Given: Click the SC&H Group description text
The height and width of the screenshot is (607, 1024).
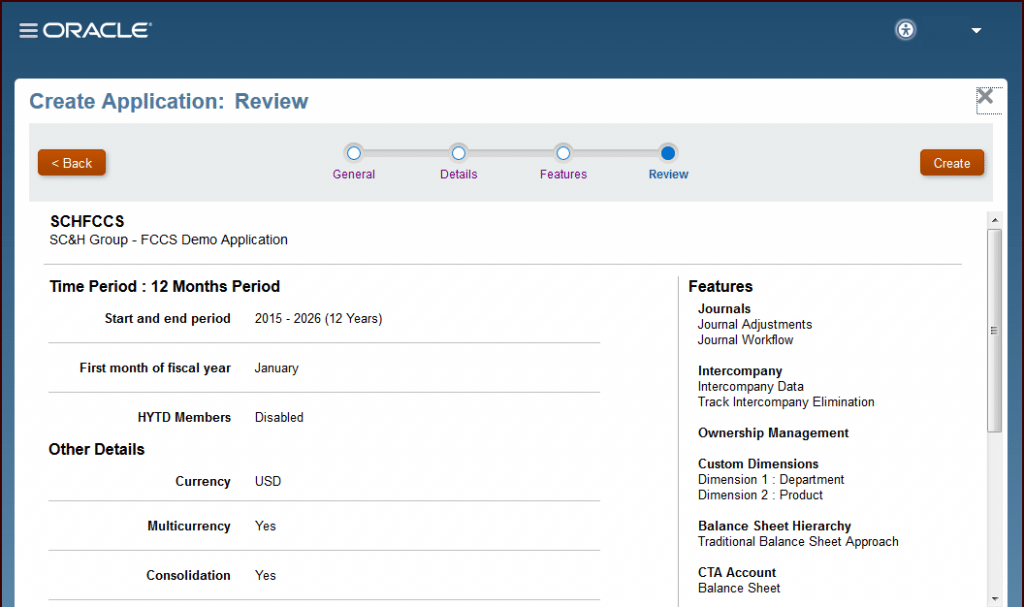Looking at the screenshot, I should click(x=168, y=240).
